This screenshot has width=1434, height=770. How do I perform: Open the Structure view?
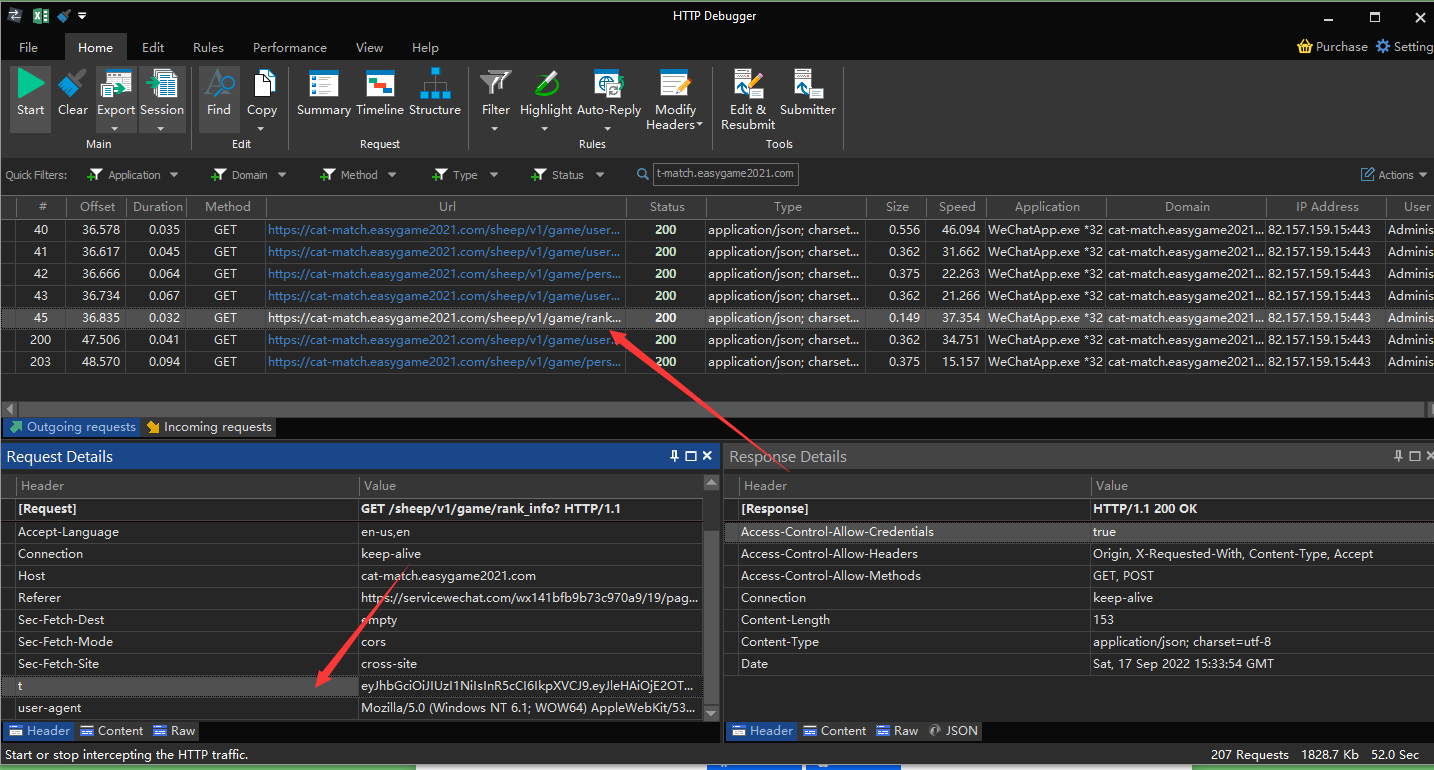(x=435, y=92)
